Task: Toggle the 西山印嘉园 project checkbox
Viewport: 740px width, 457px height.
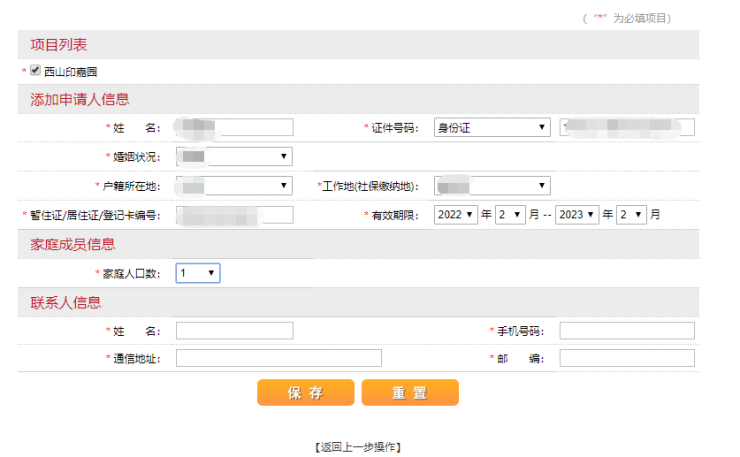Action: click(x=35, y=71)
